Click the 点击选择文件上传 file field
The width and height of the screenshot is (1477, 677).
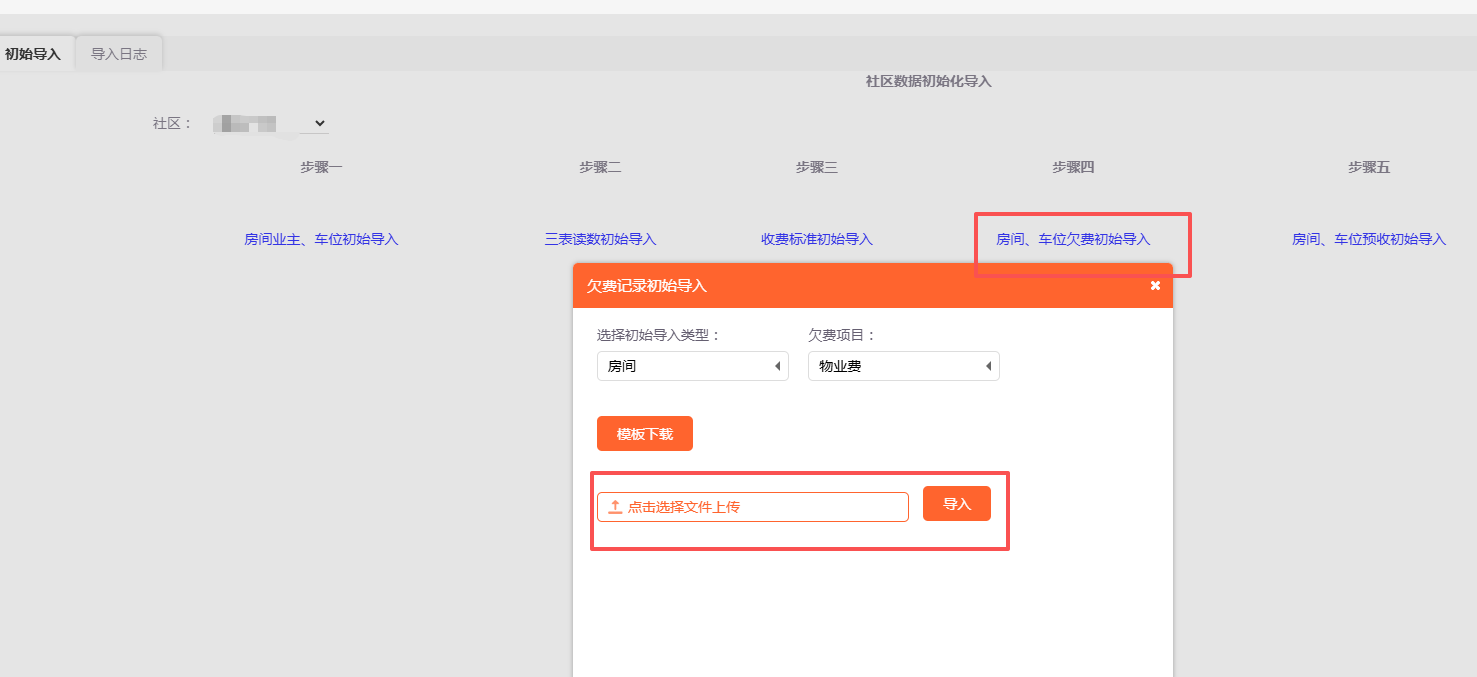point(752,507)
